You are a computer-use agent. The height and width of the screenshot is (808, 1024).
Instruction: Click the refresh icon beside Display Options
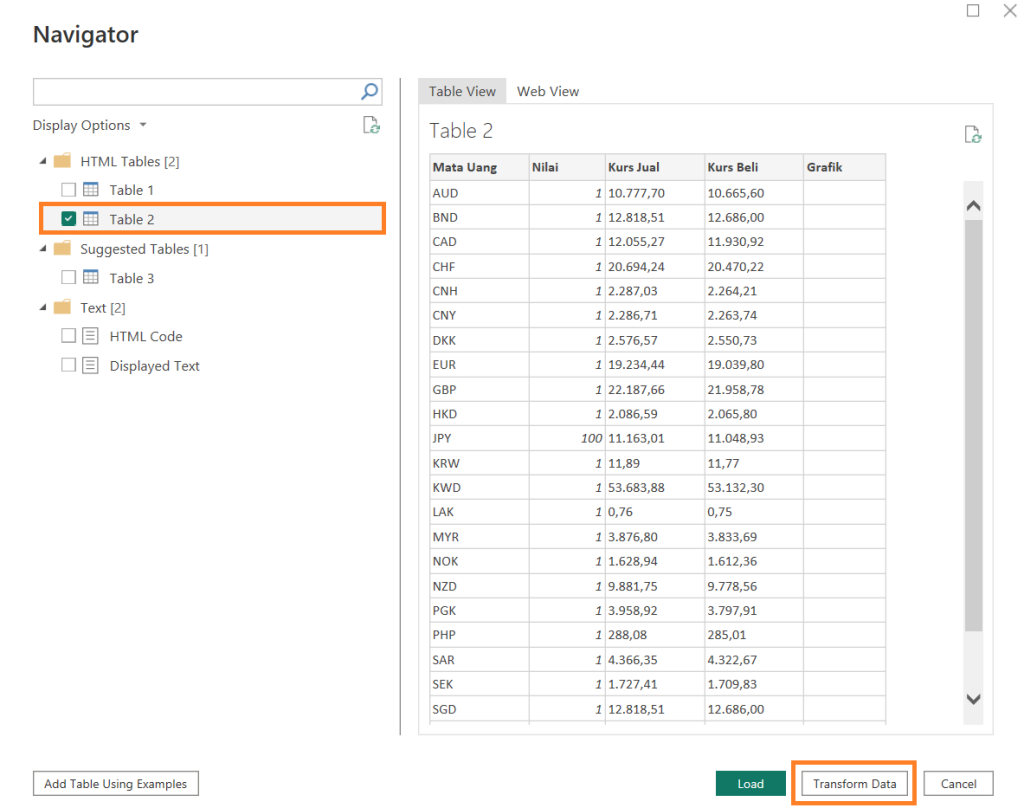coord(371,125)
